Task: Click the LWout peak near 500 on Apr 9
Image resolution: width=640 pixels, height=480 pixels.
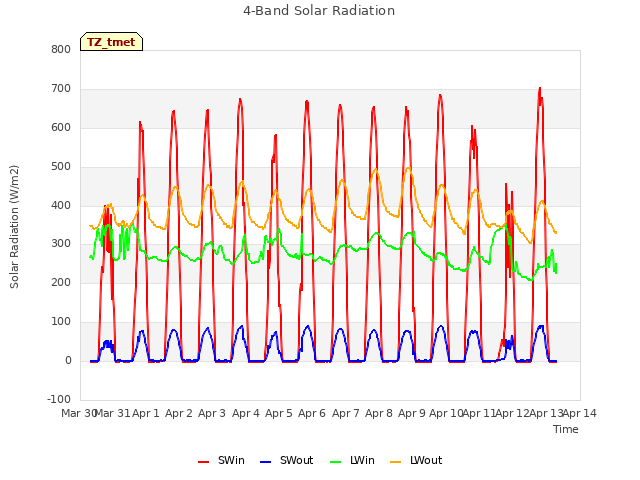Action: [x=408, y=168]
